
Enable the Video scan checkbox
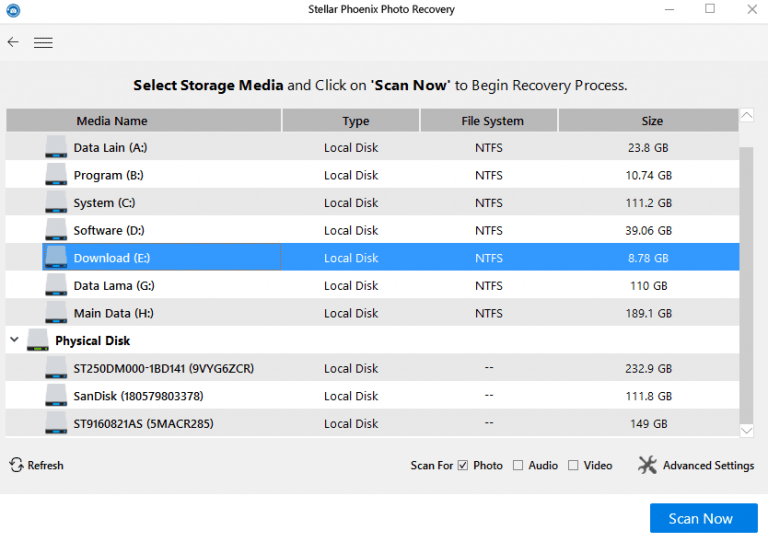(x=573, y=465)
